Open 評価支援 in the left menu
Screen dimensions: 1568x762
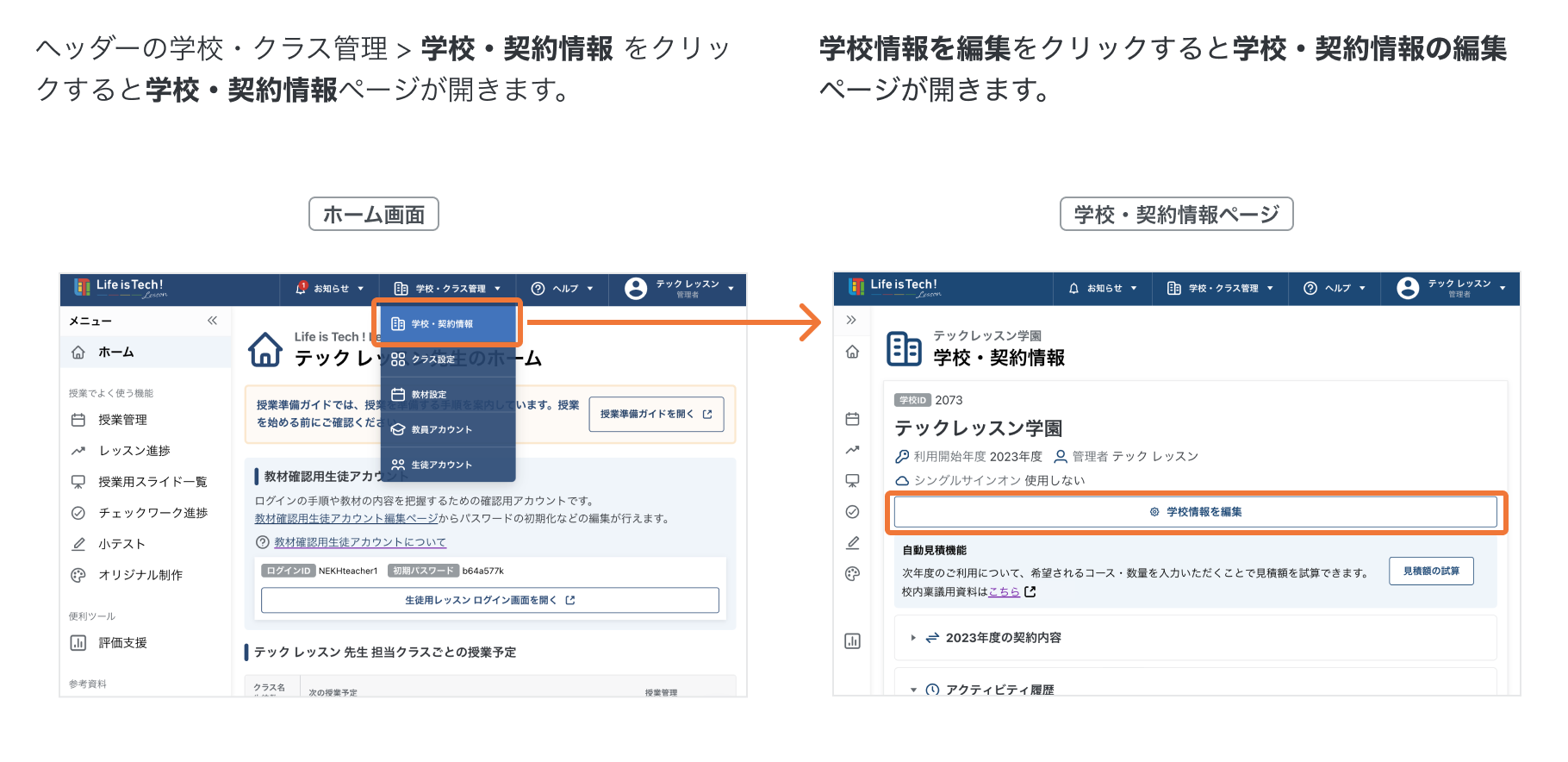[122, 643]
